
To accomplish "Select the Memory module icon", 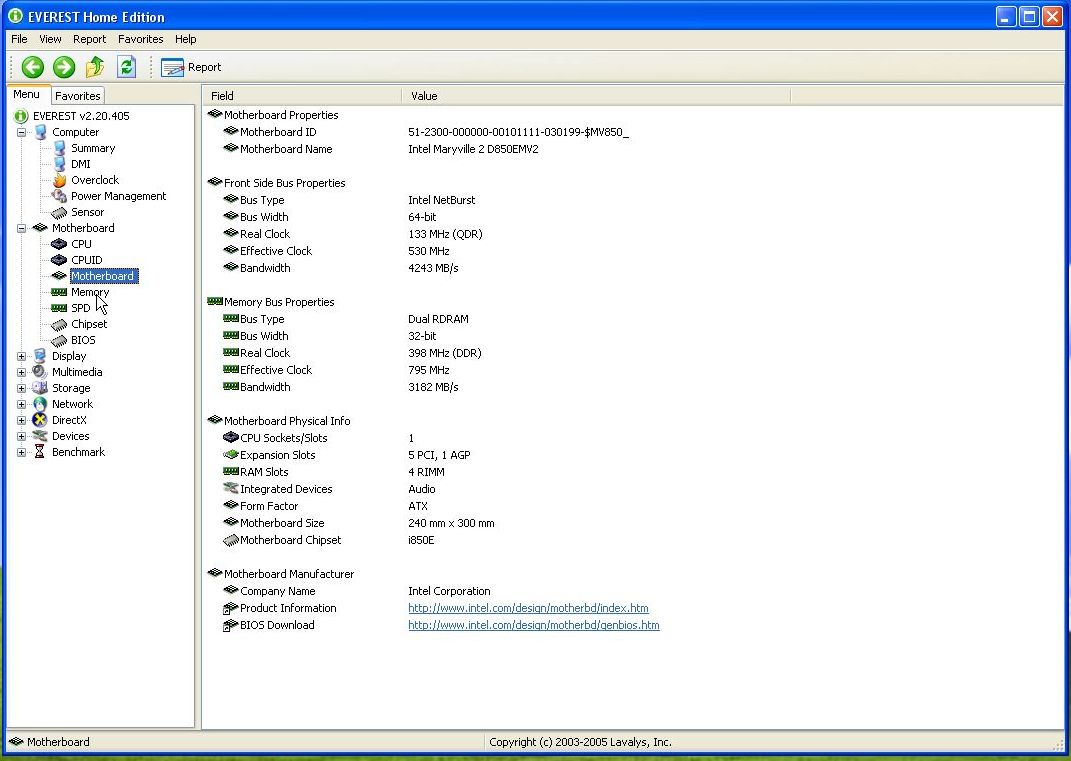I will click(x=59, y=292).
